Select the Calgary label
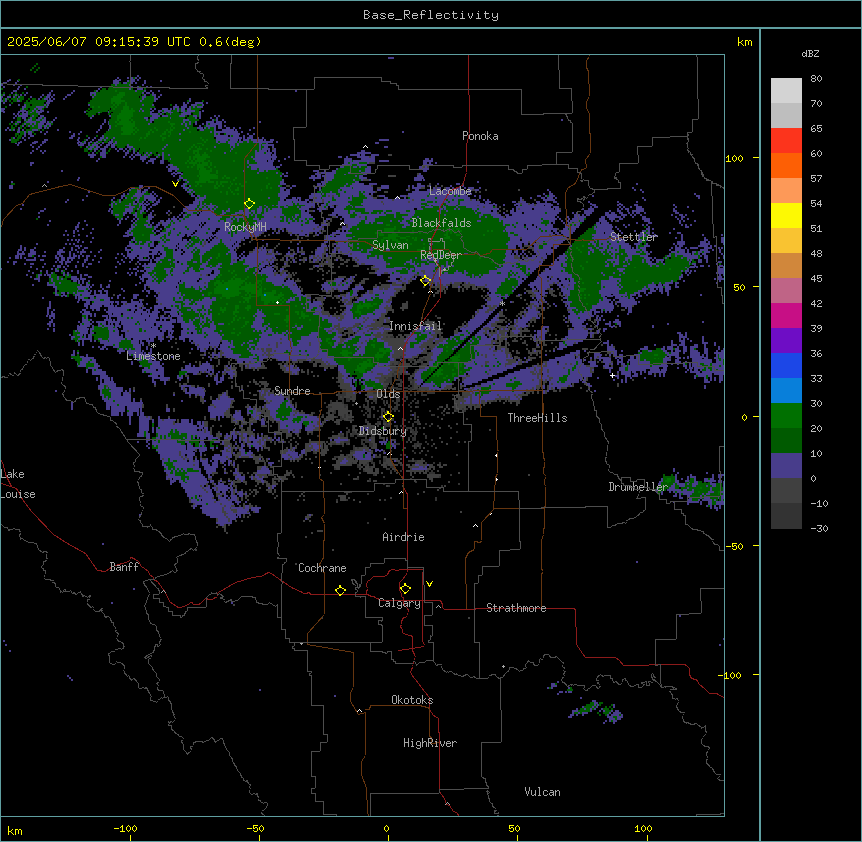 pyautogui.click(x=400, y=603)
